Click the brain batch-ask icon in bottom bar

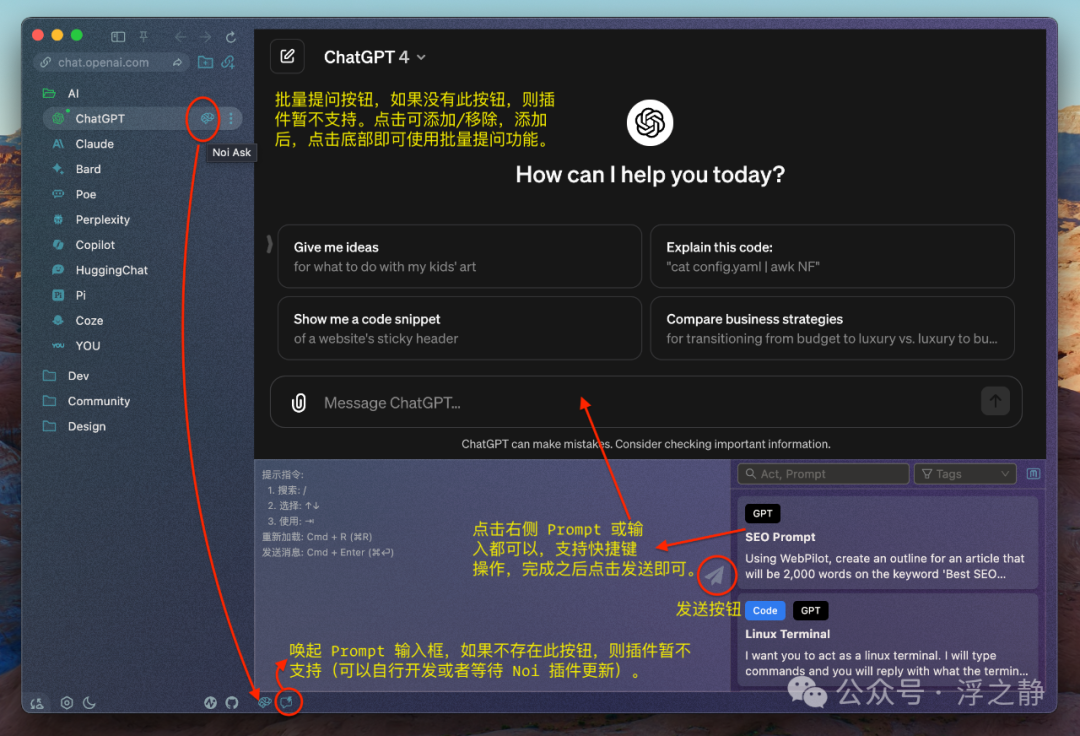click(264, 703)
